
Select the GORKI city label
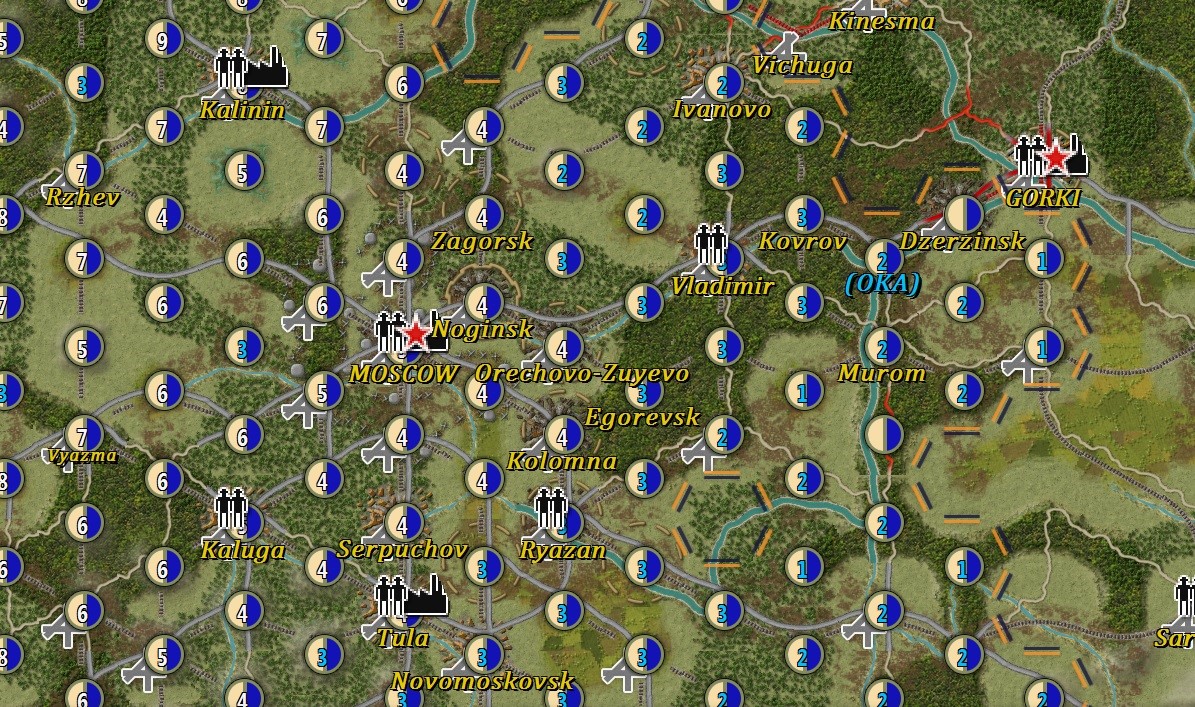click(x=1043, y=198)
